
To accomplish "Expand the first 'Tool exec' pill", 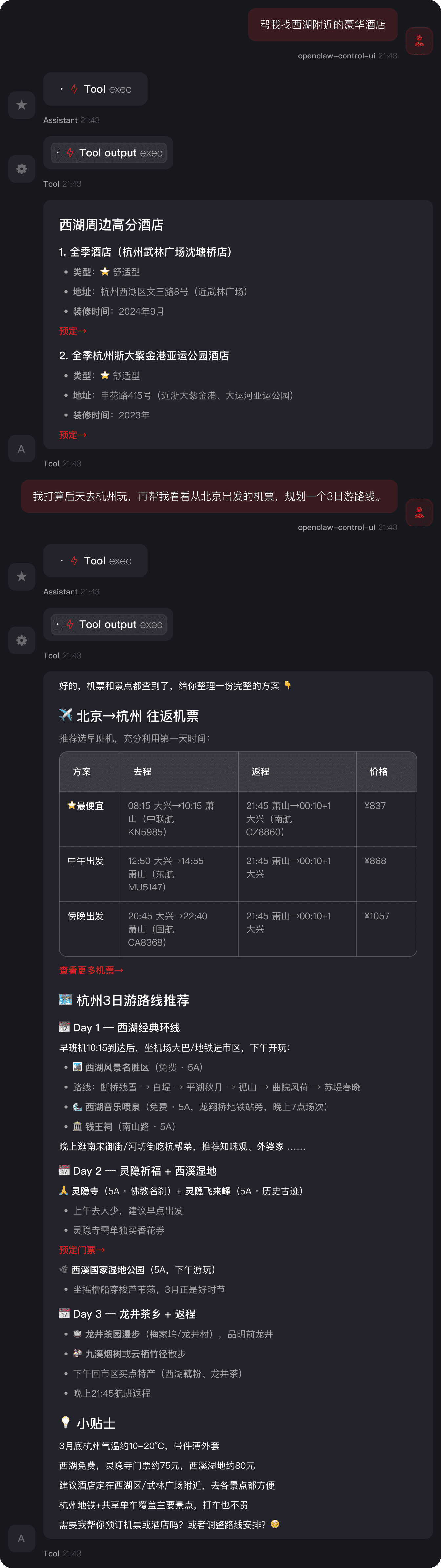I will click(x=95, y=89).
